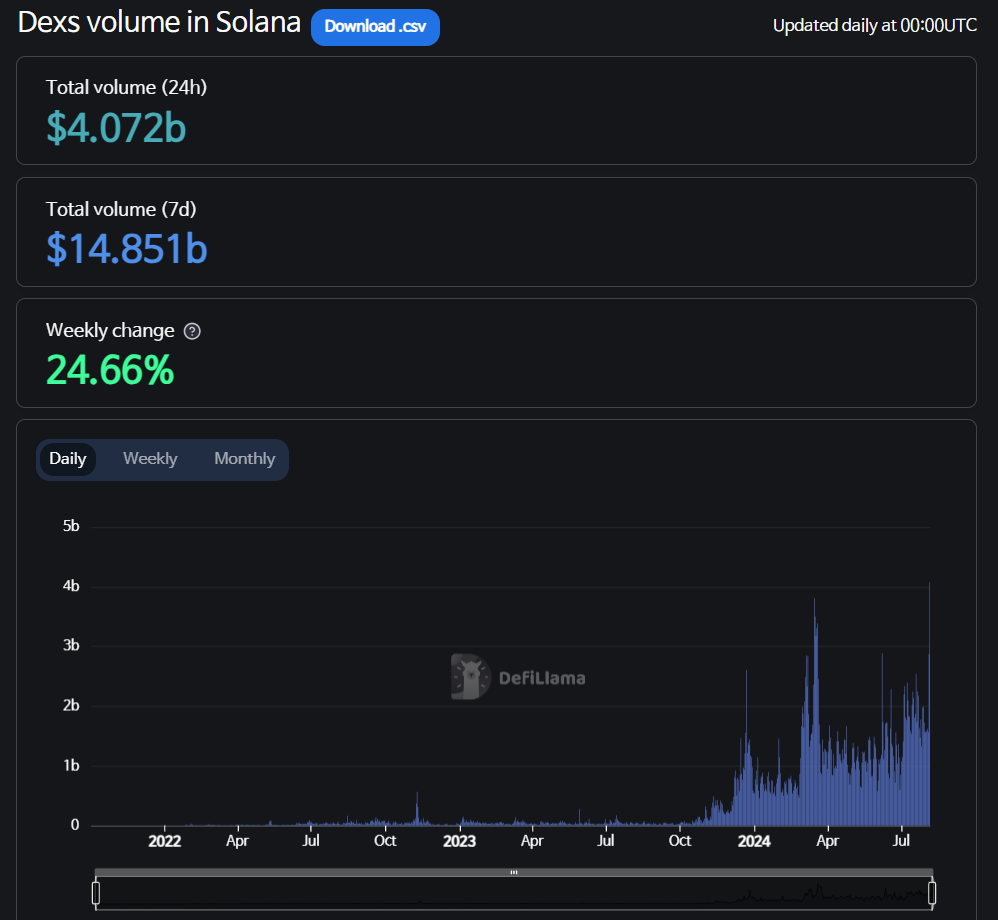Click the 2023 label on the x-axis

pyautogui.click(x=459, y=842)
